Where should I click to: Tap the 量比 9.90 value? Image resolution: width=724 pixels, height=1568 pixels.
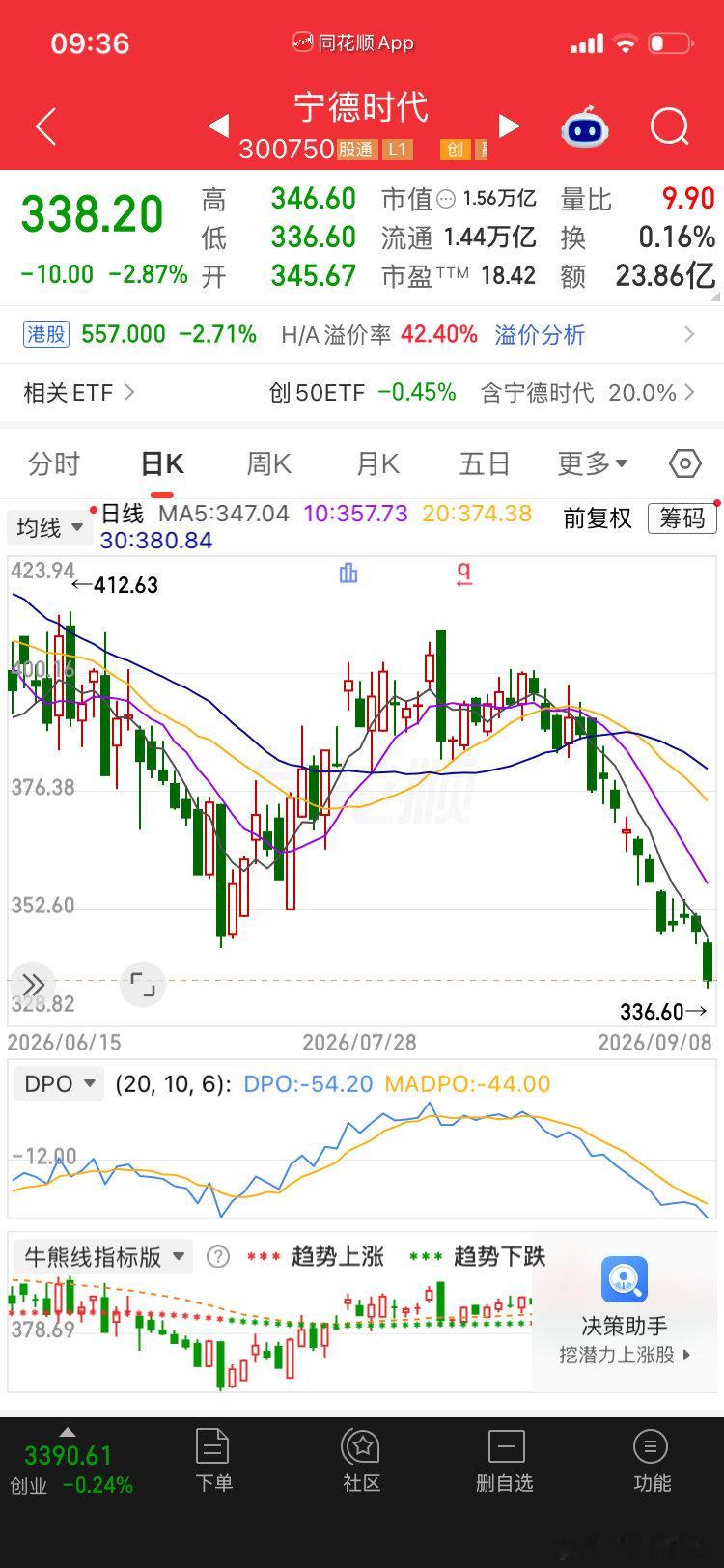(x=688, y=199)
